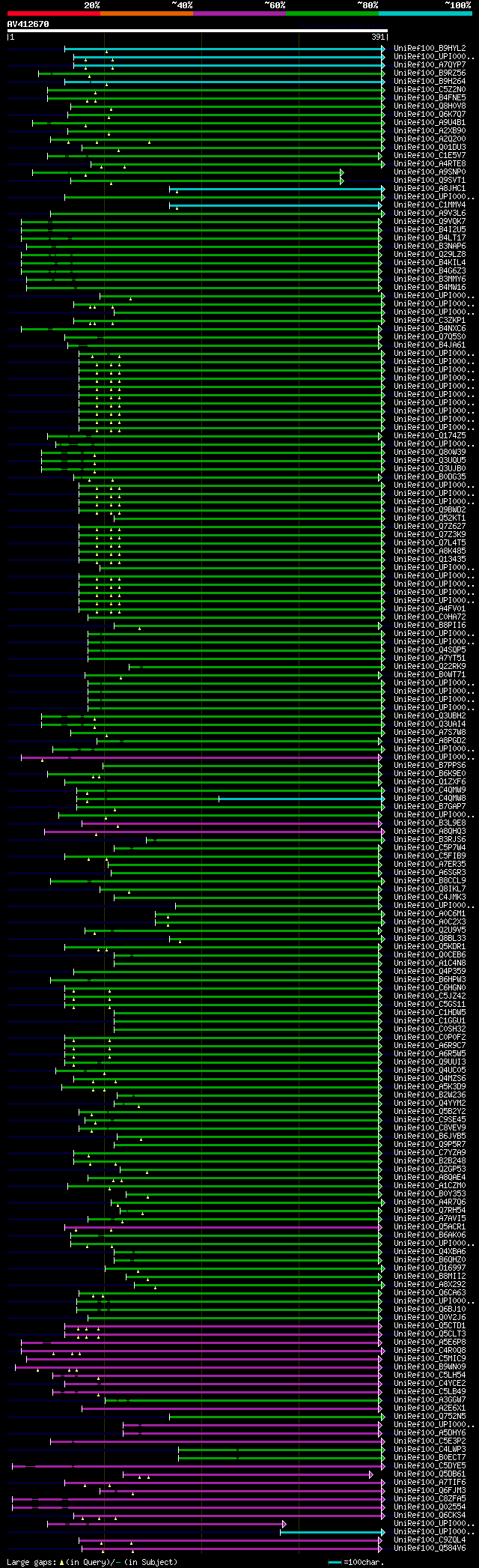
Task: Select label UniRef100_Q3UQU5
Action: [430, 461]
